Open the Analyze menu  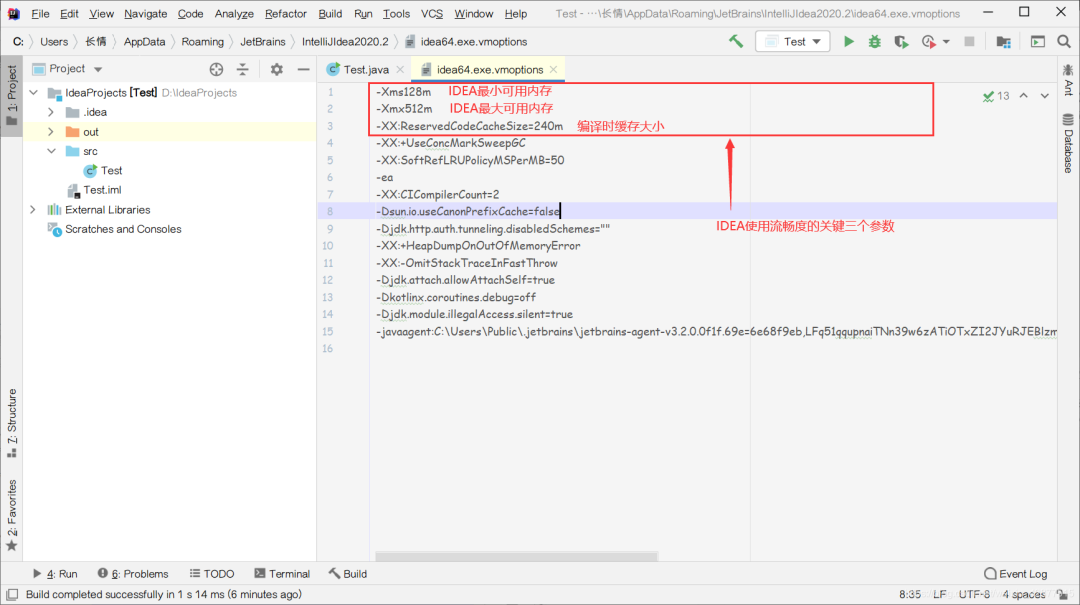[234, 14]
